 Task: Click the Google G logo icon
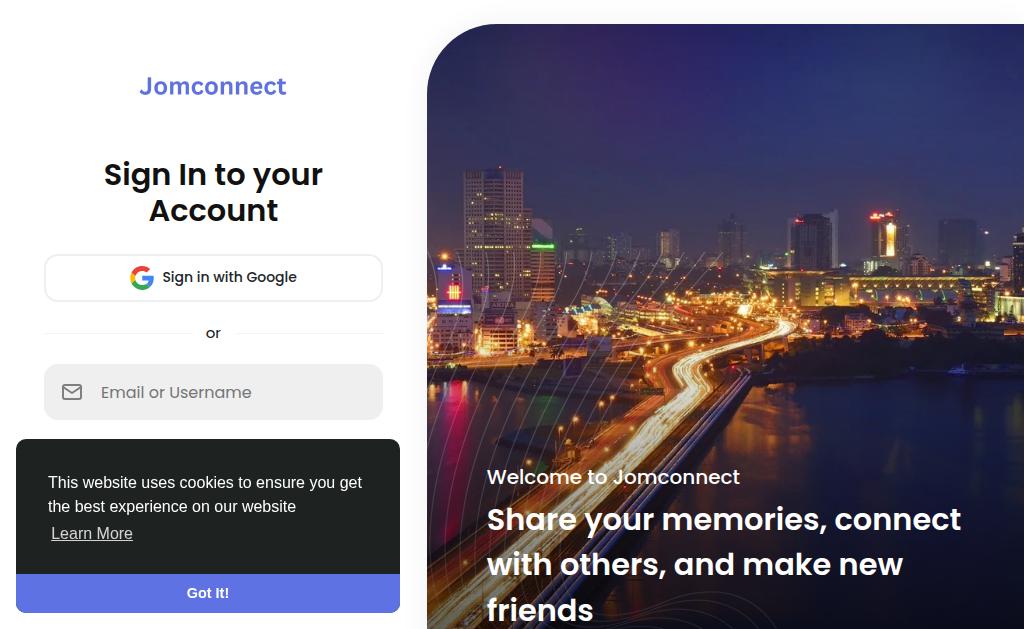142,278
